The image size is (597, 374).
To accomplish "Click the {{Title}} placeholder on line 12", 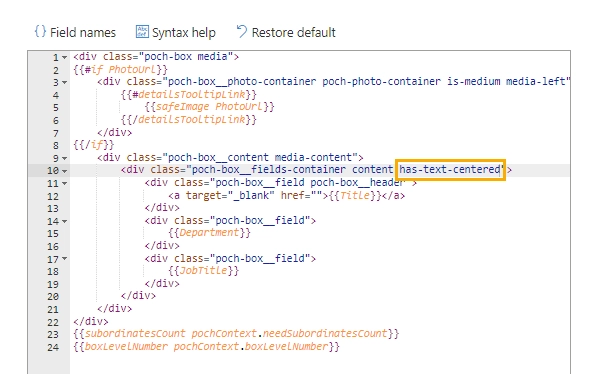I will [355, 195].
